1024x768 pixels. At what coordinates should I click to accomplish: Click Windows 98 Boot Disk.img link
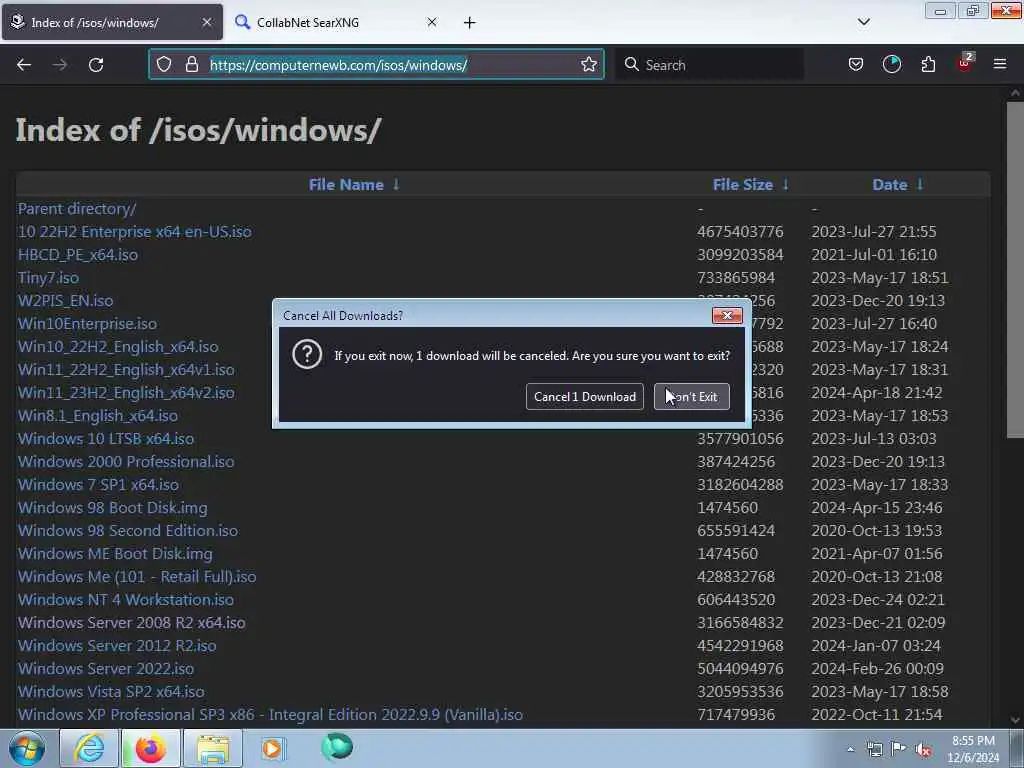tap(112, 507)
